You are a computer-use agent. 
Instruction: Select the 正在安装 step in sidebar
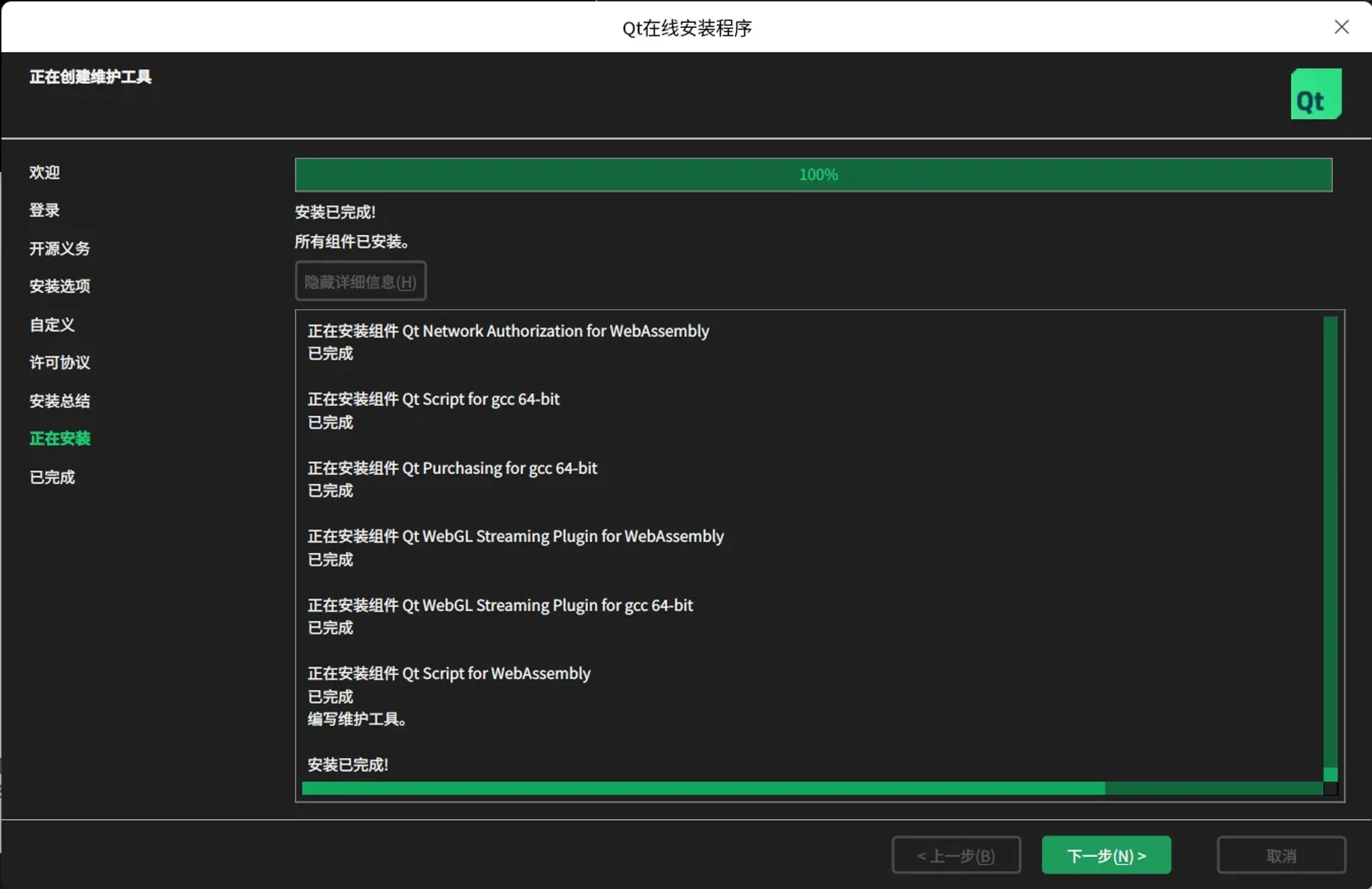tap(59, 438)
